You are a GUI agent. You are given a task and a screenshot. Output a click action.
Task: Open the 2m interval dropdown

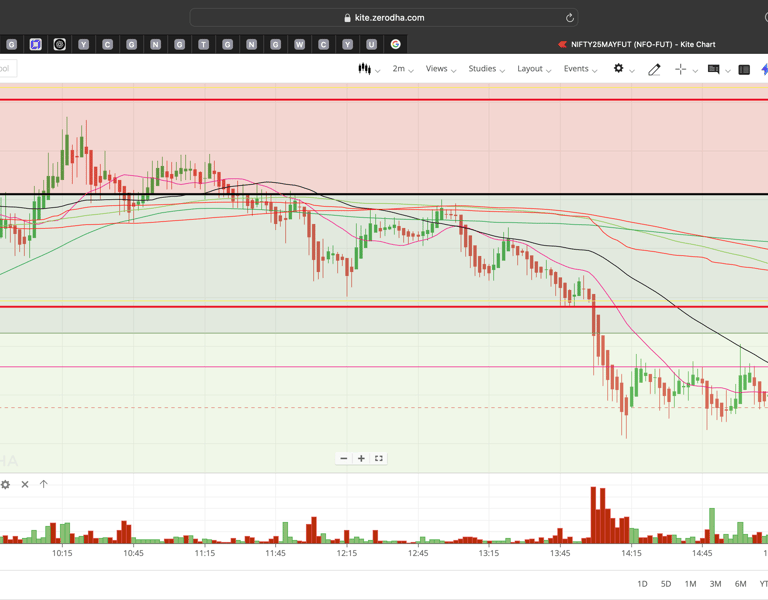[403, 69]
